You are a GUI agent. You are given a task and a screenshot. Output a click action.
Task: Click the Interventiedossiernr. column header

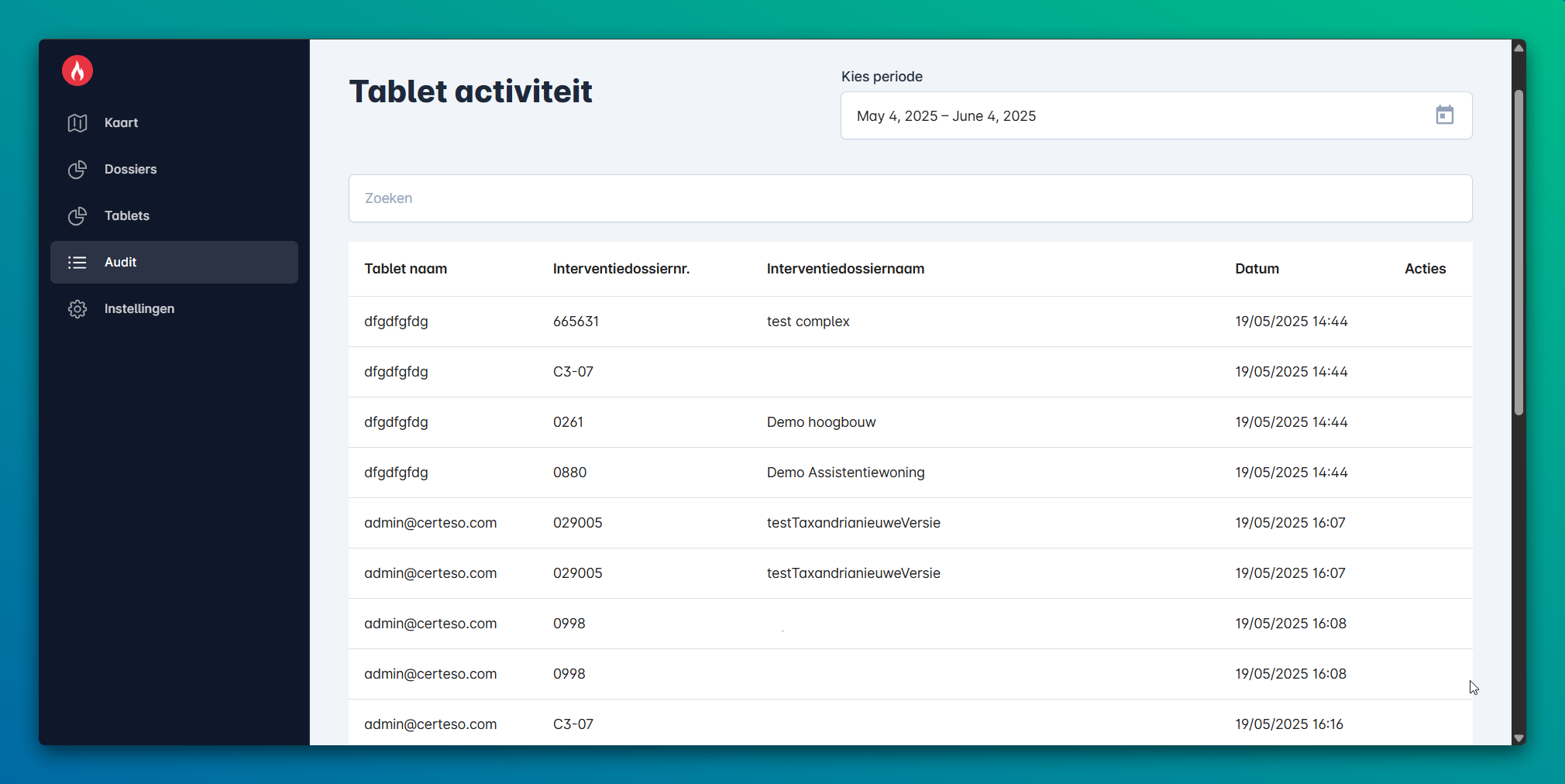[621, 269]
